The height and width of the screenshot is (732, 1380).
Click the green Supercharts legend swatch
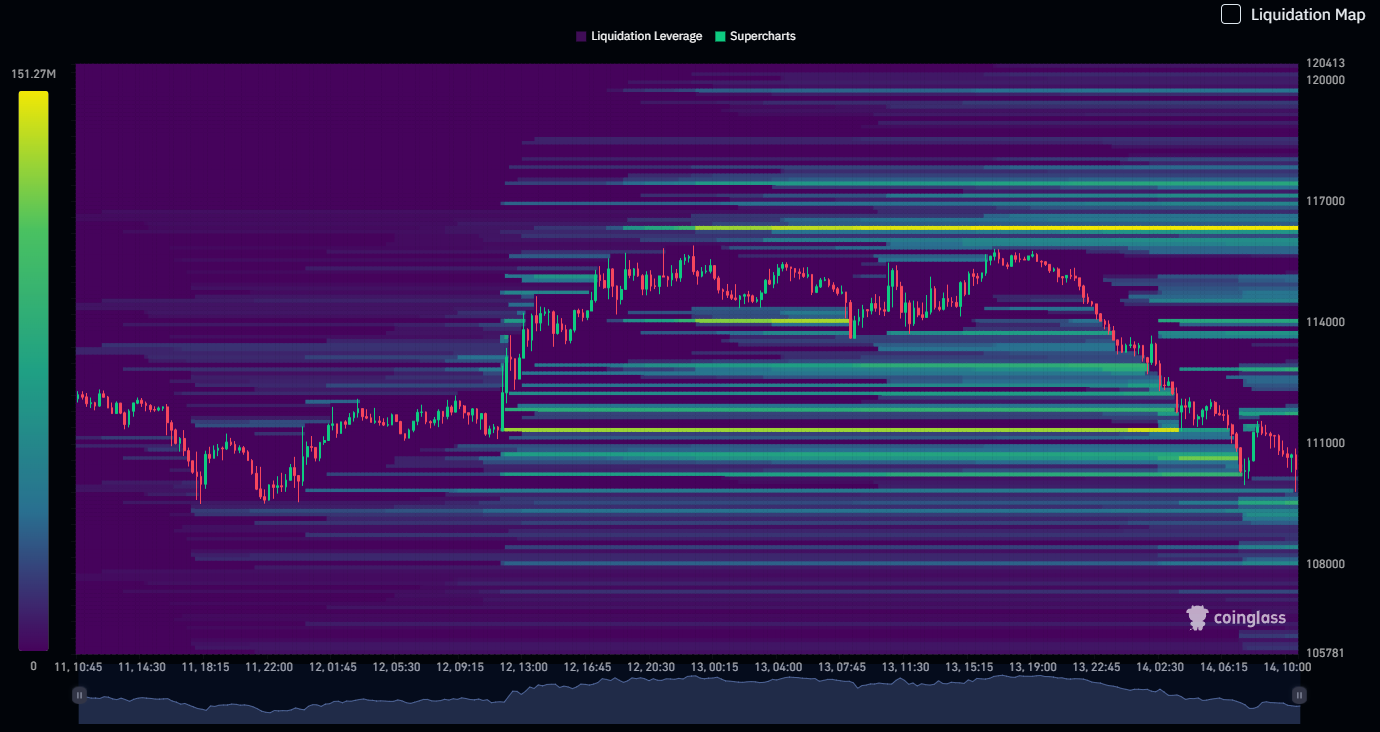tap(720, 36)
